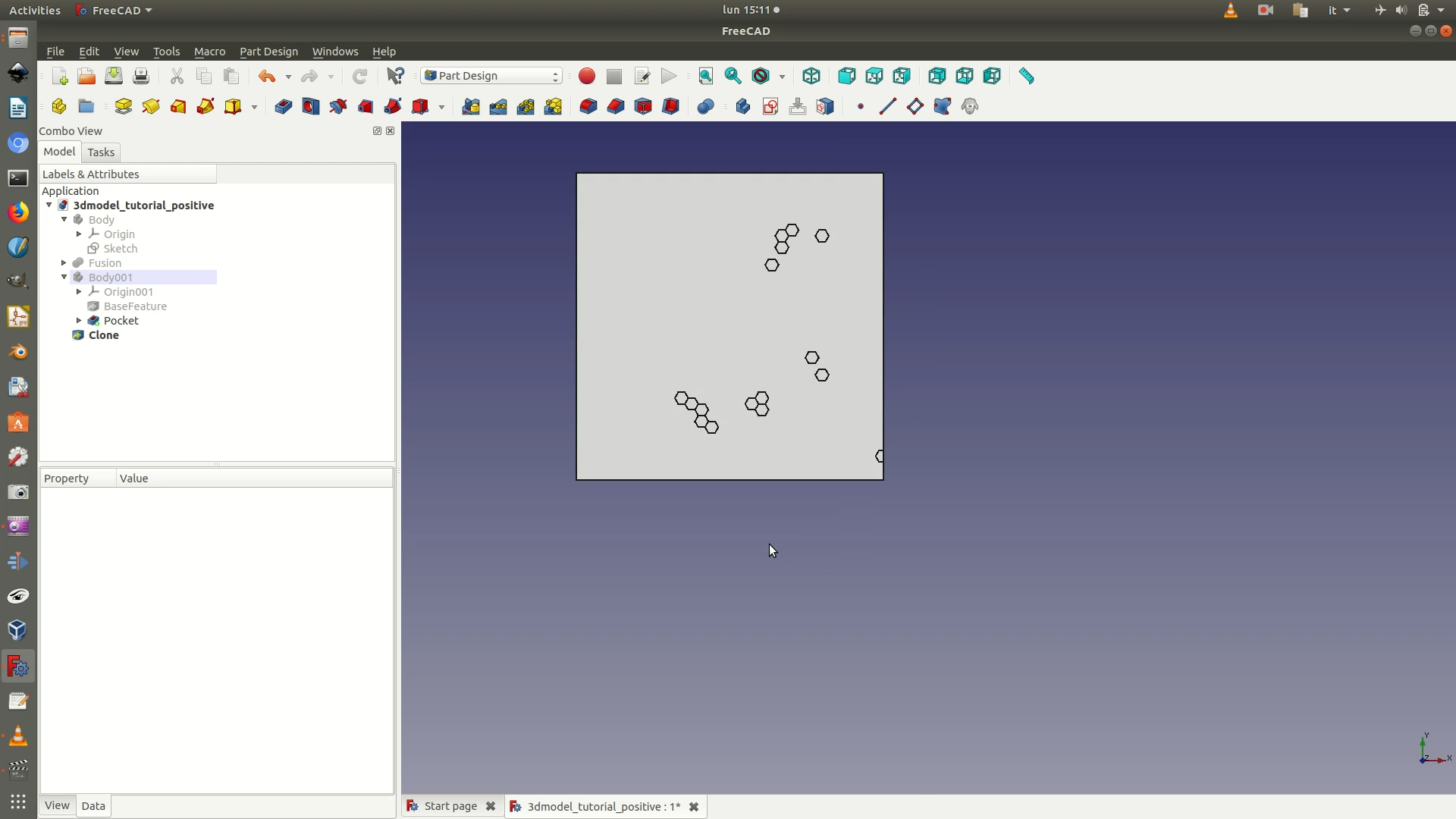This screenshot has height=819, width=1456.
Task: Click the Datum line icon
Action: coord(888,106)
